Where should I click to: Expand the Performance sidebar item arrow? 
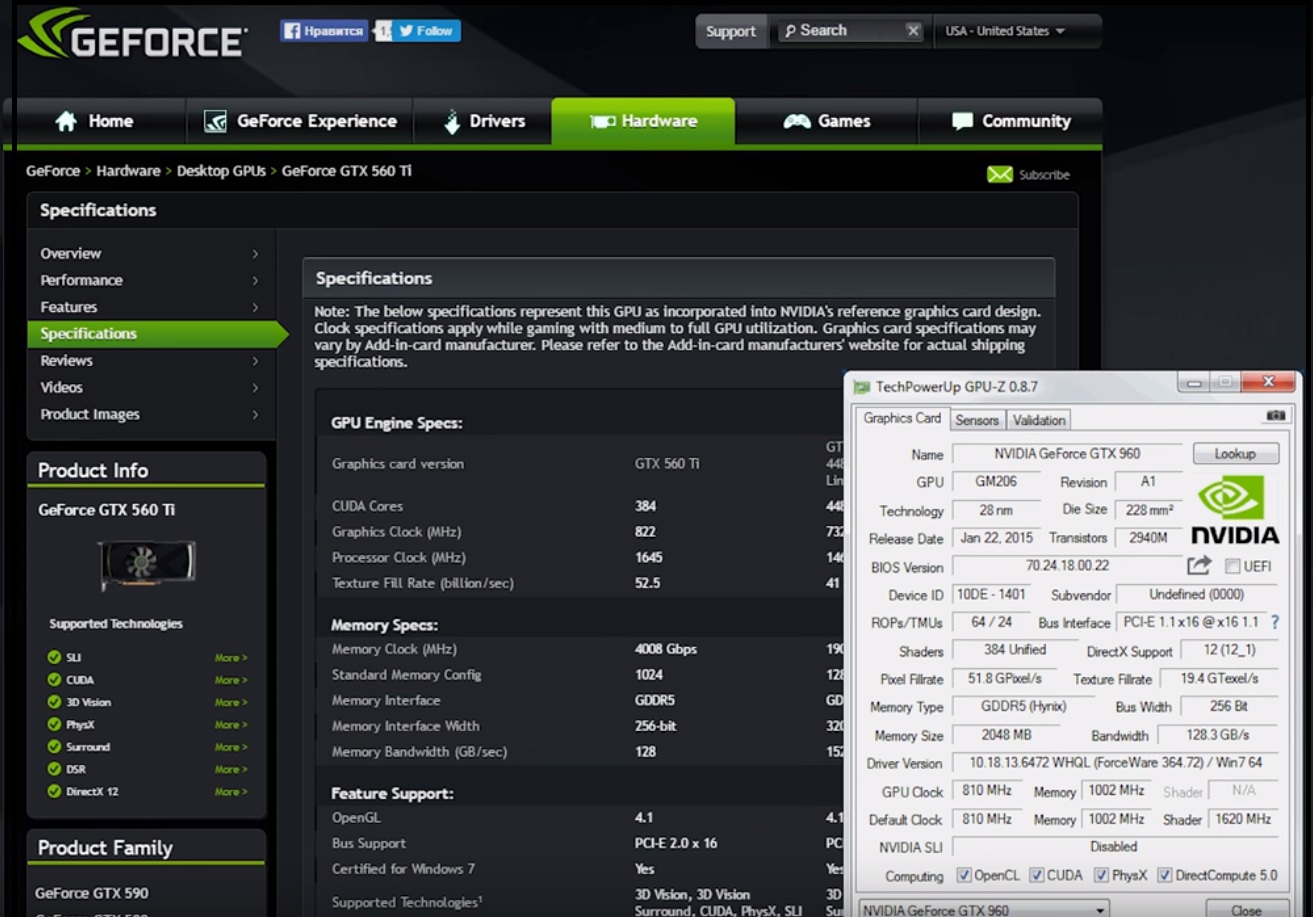[x=256, y=281]
